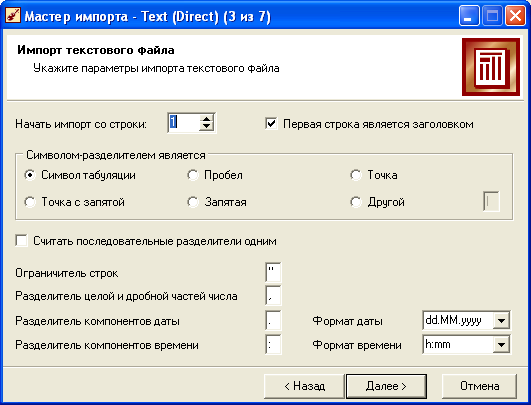Click the 'Формат времени' label
The width and height of the screenshot is (531, 405).
[x=357, y=345]
